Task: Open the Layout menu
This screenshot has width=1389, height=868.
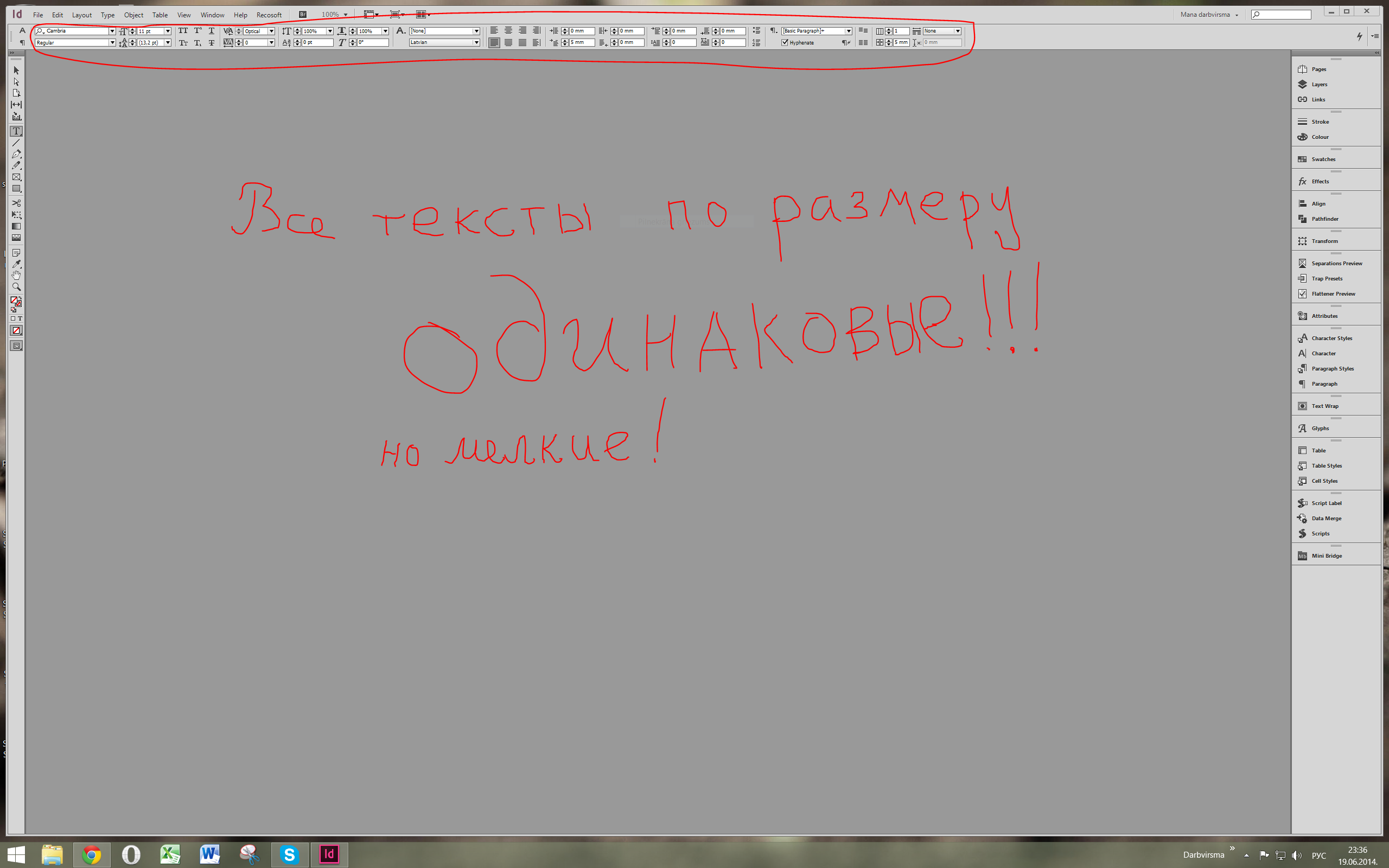Action: coord(81,15)
